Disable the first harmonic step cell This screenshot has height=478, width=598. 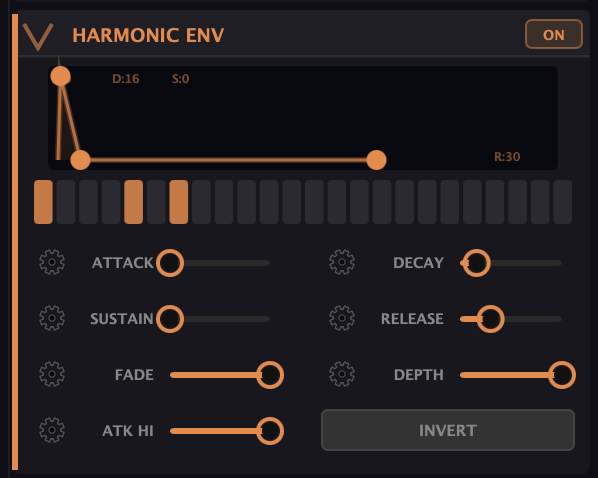tap(43, 202)
